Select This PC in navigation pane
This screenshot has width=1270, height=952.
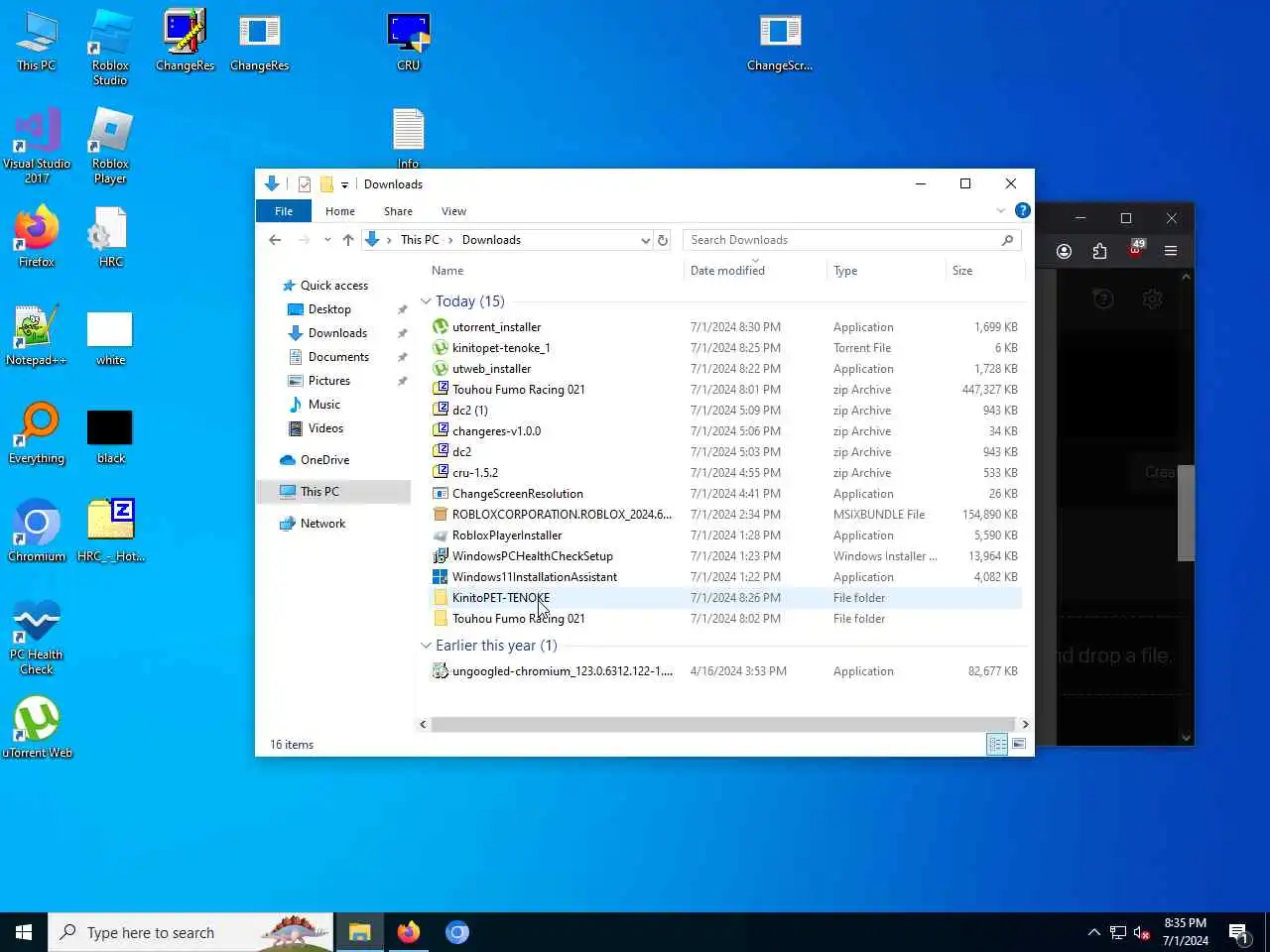coord(319,492)
